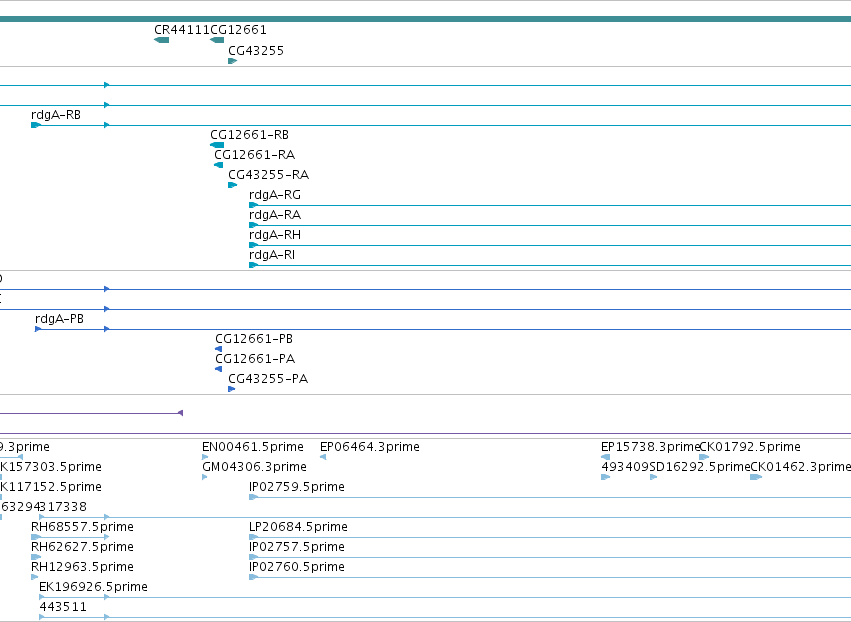This screenshot has width=851, height=622.
Task: Select the EP06464.3prime EST label
Action: pyautogui.click(x=370, y=447)
